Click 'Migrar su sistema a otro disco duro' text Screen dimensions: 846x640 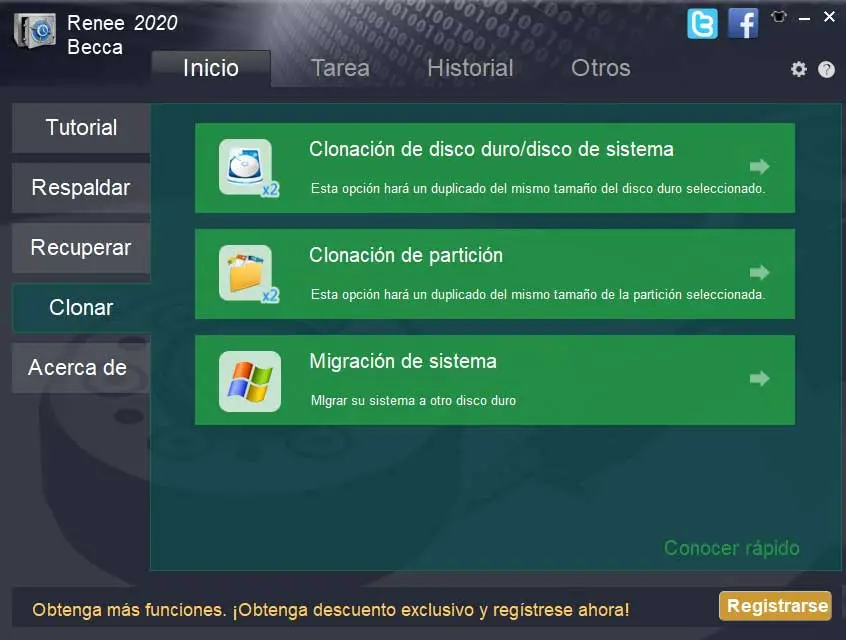pyautogui.click(x=413, y=400)
